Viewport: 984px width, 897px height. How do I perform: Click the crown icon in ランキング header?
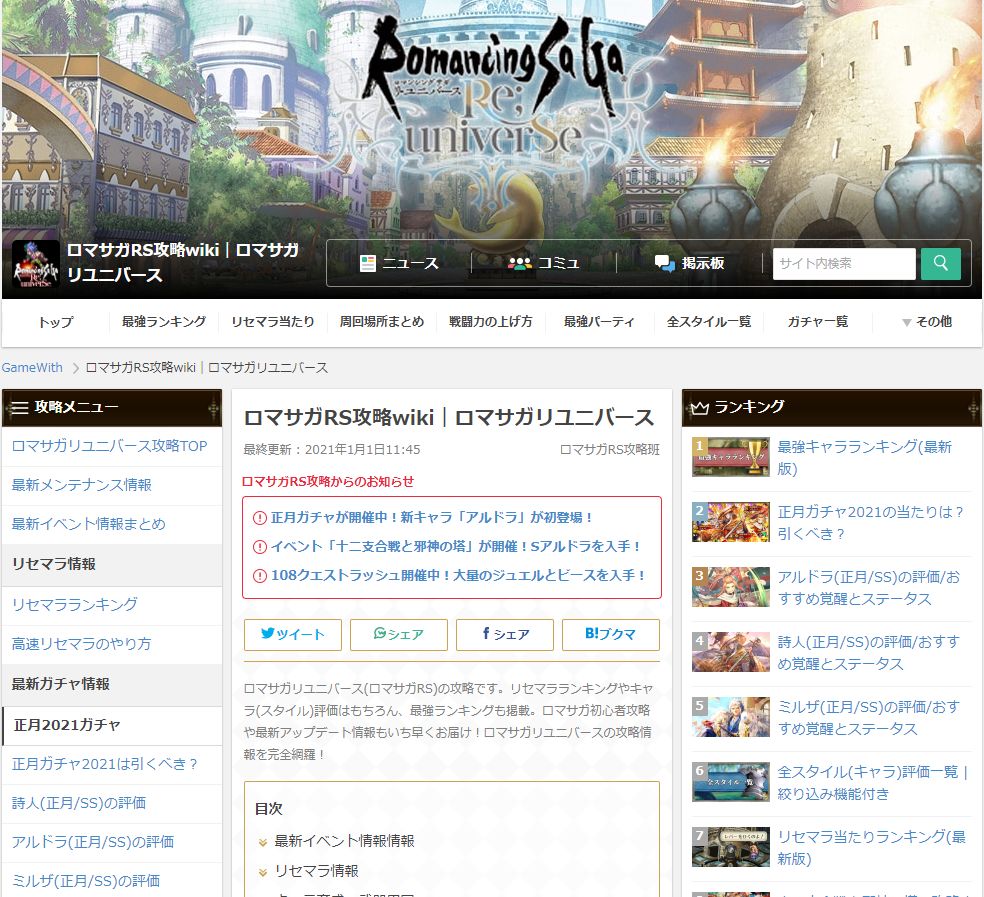click(700, 408)
